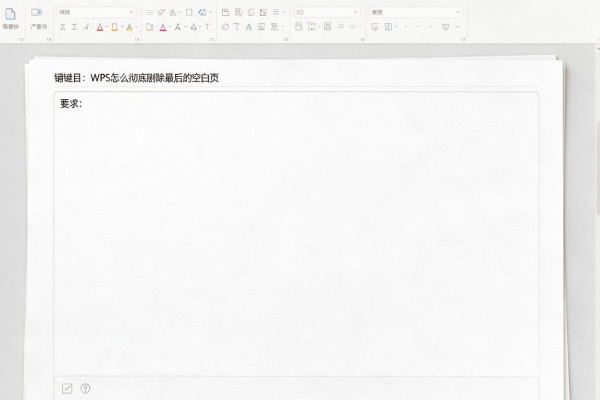
Task: Click the vertical scrollbar on the right edge
Action: click(x=598, y=168)
